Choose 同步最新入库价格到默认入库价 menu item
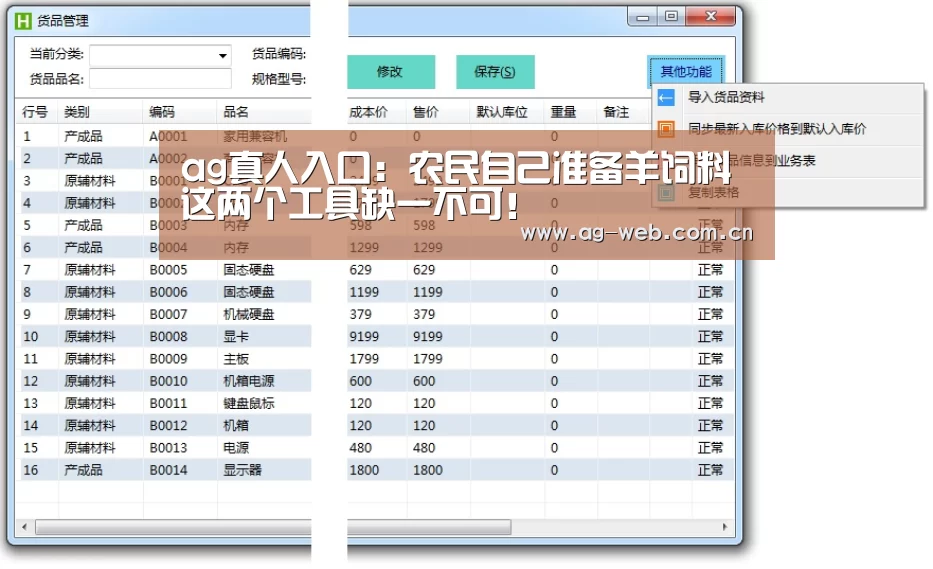Image resolution: width=933 pixels, height=569 pixels. click(x=777, y=129)
